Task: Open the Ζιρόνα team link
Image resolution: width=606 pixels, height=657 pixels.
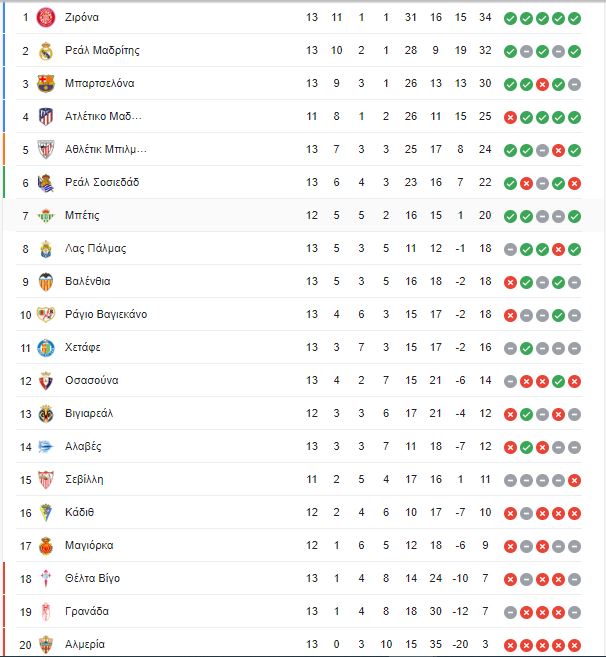Action: click(82, 17)
